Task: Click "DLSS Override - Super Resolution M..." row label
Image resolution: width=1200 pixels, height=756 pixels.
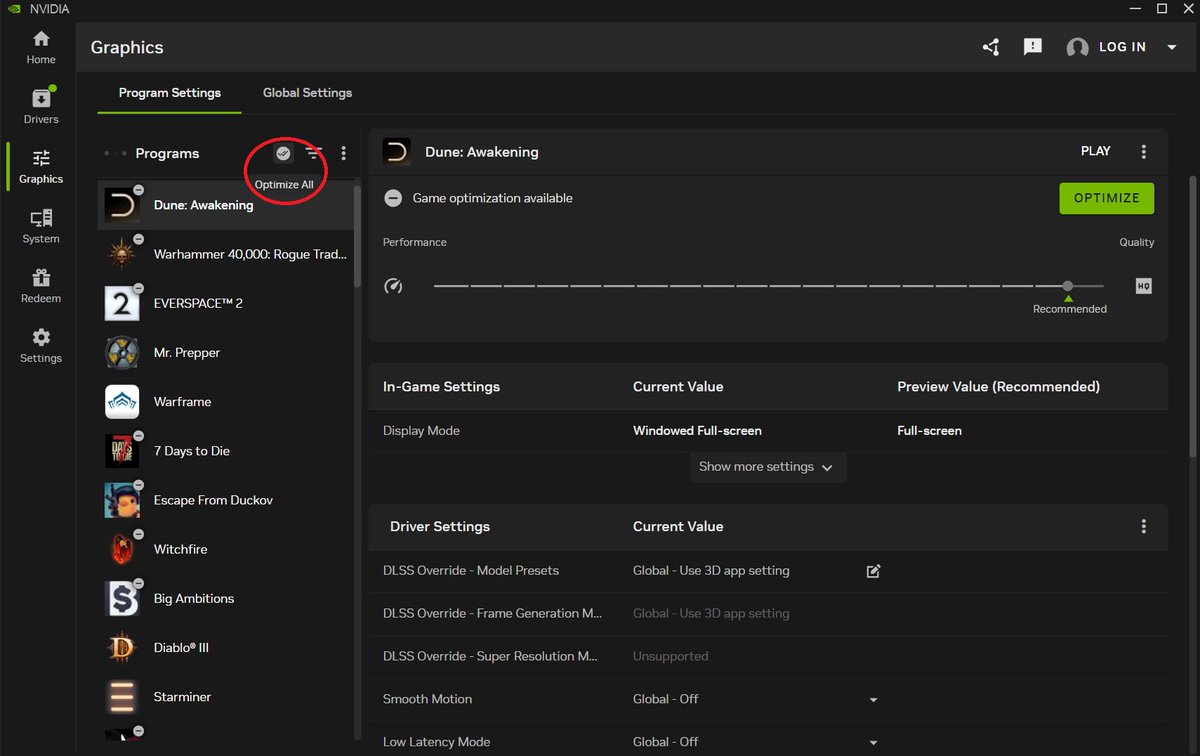Action: 490,657
